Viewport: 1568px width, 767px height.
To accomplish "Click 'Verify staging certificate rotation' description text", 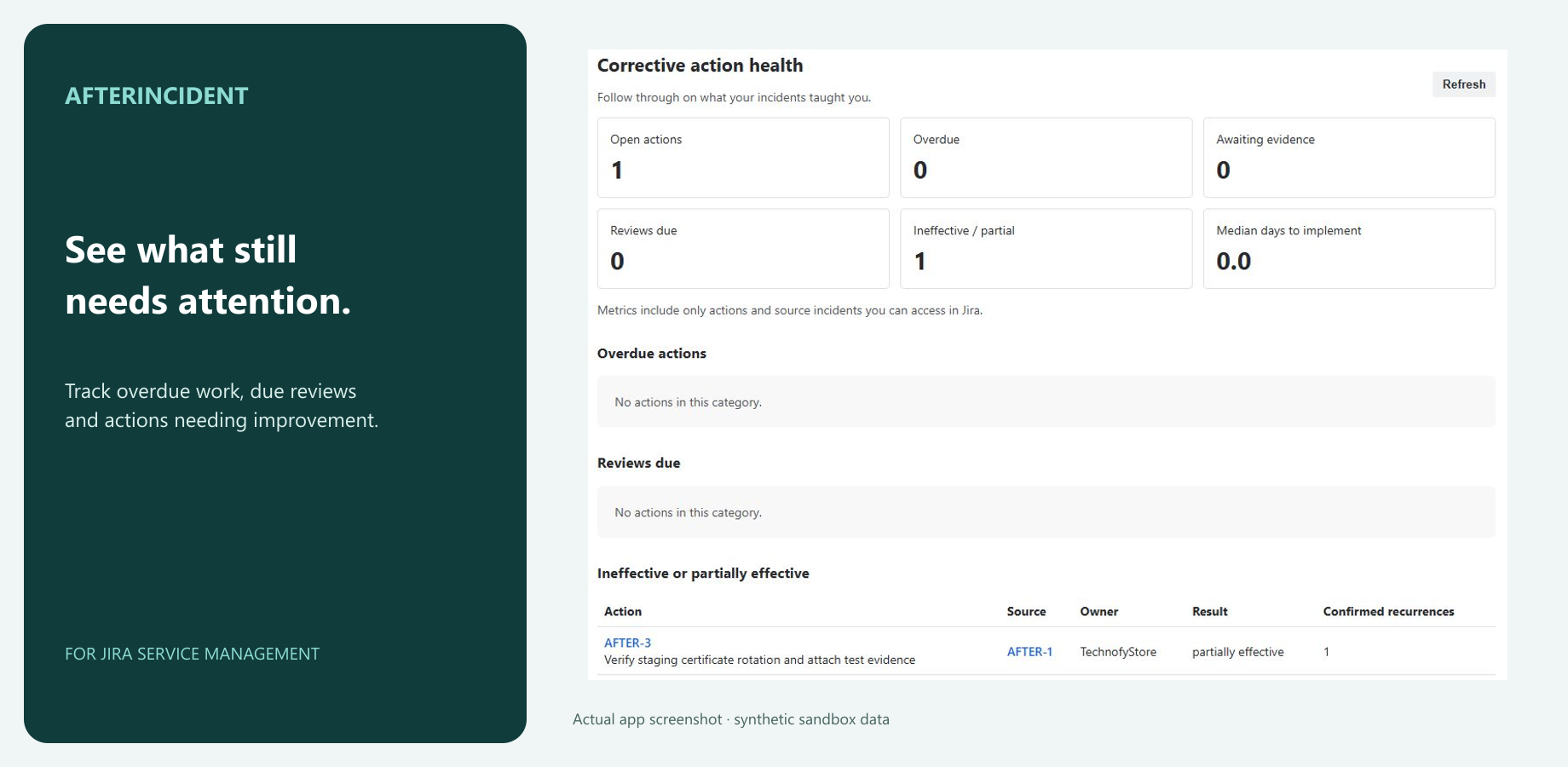I will click(759, 660).
